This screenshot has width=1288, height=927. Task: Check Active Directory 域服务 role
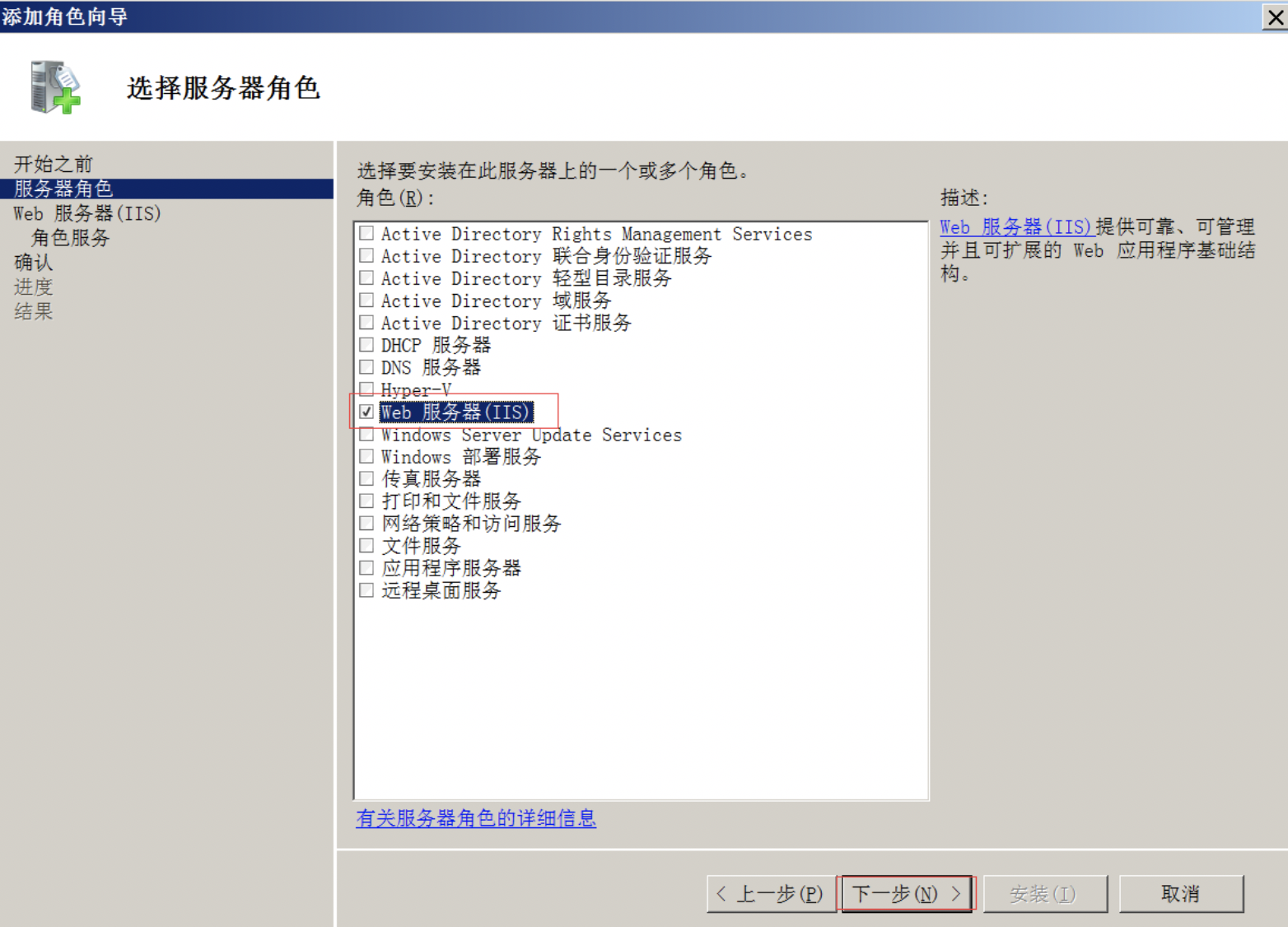tap(366, 300)
